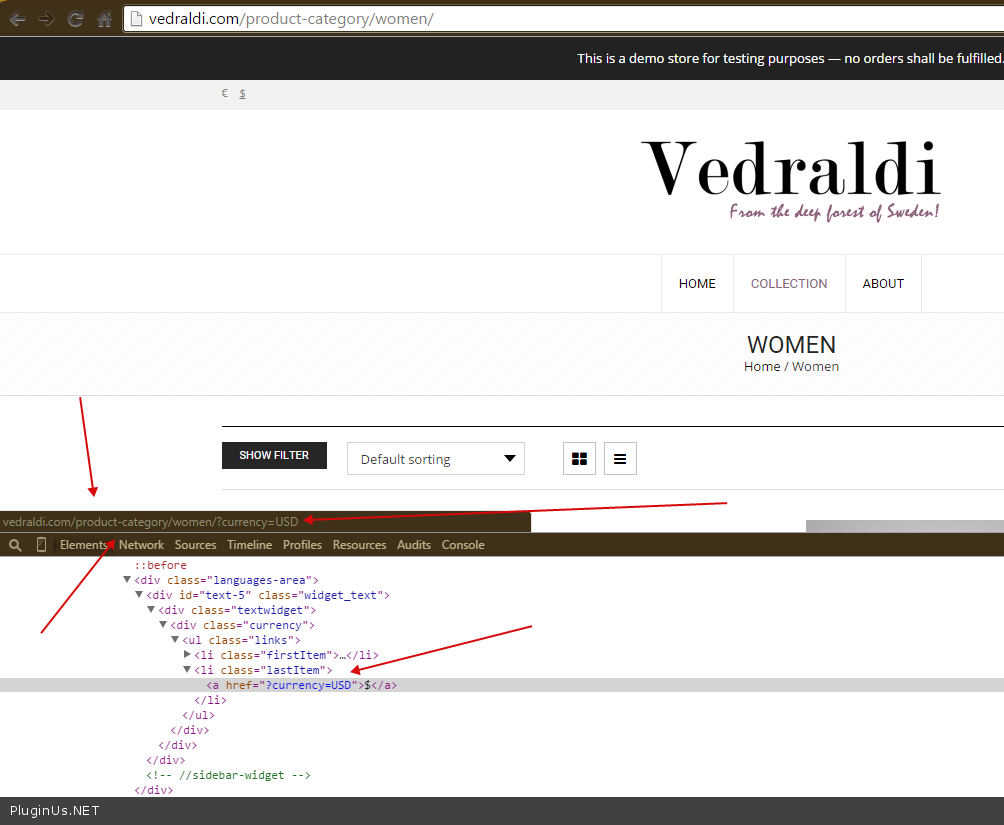1004x825 pixels.
Task: Toggle DevTools device mode icon
Action: [41, 545]
